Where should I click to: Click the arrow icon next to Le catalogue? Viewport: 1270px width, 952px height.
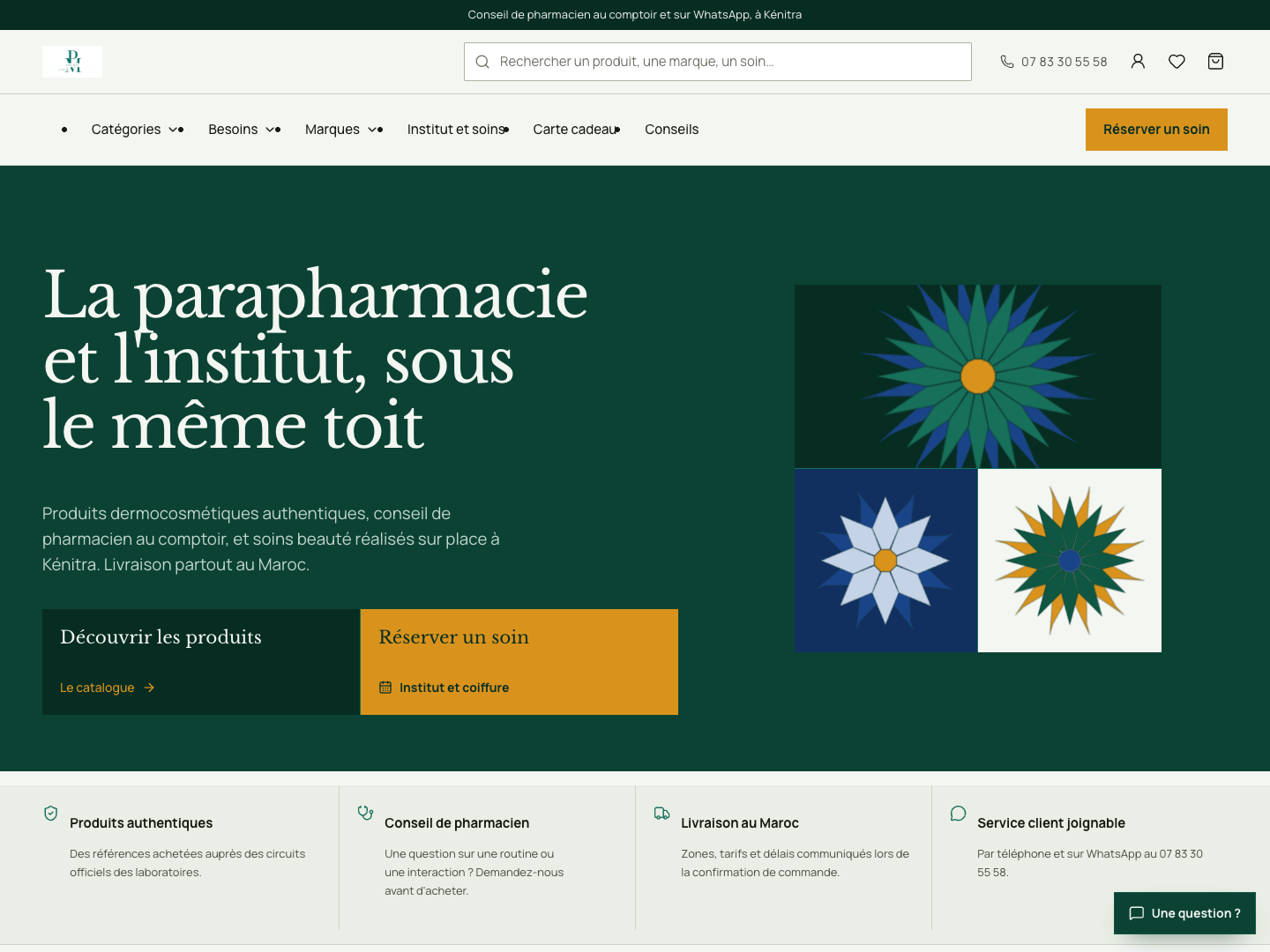(149, 688)
